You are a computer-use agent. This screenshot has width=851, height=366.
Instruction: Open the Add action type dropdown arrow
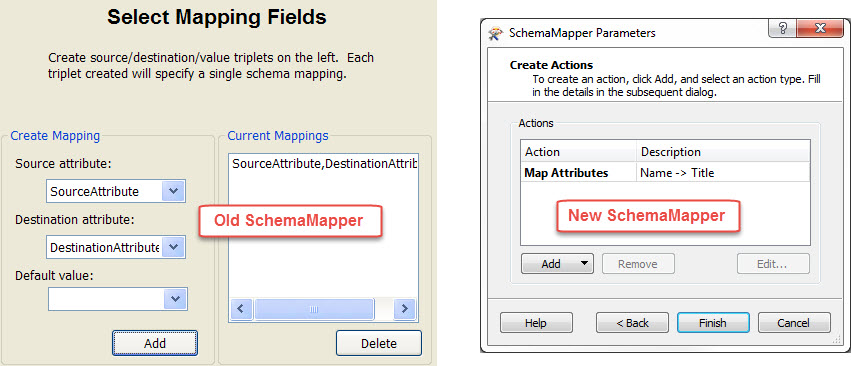point(583,263)
